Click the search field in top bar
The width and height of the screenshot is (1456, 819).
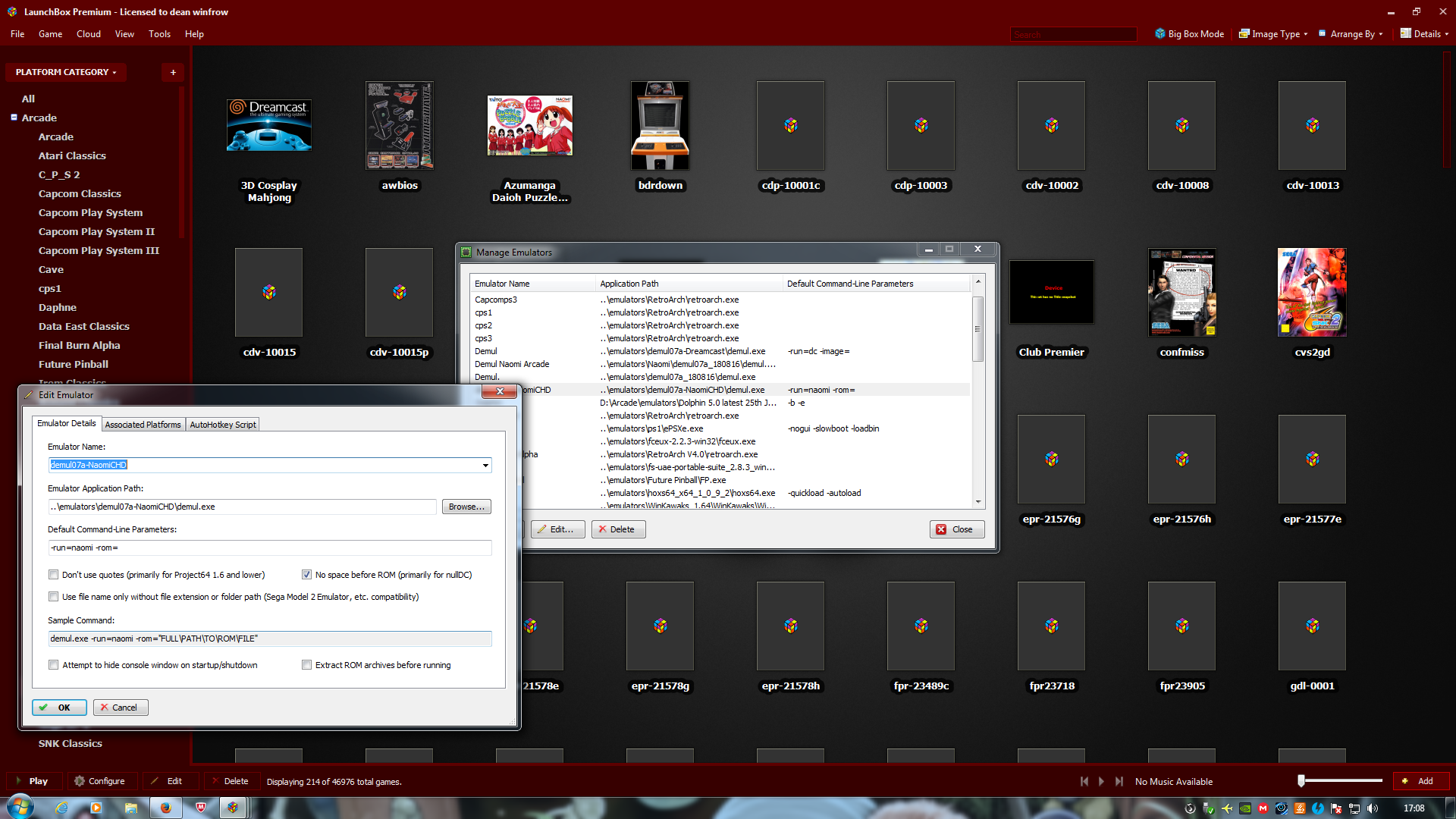pyautogui.click(x=1073, y=34)
